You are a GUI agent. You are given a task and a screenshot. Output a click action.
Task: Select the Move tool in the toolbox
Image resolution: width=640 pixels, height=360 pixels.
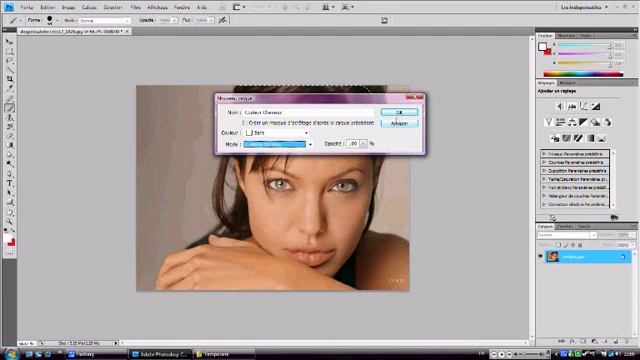click(x=9, y=42)
